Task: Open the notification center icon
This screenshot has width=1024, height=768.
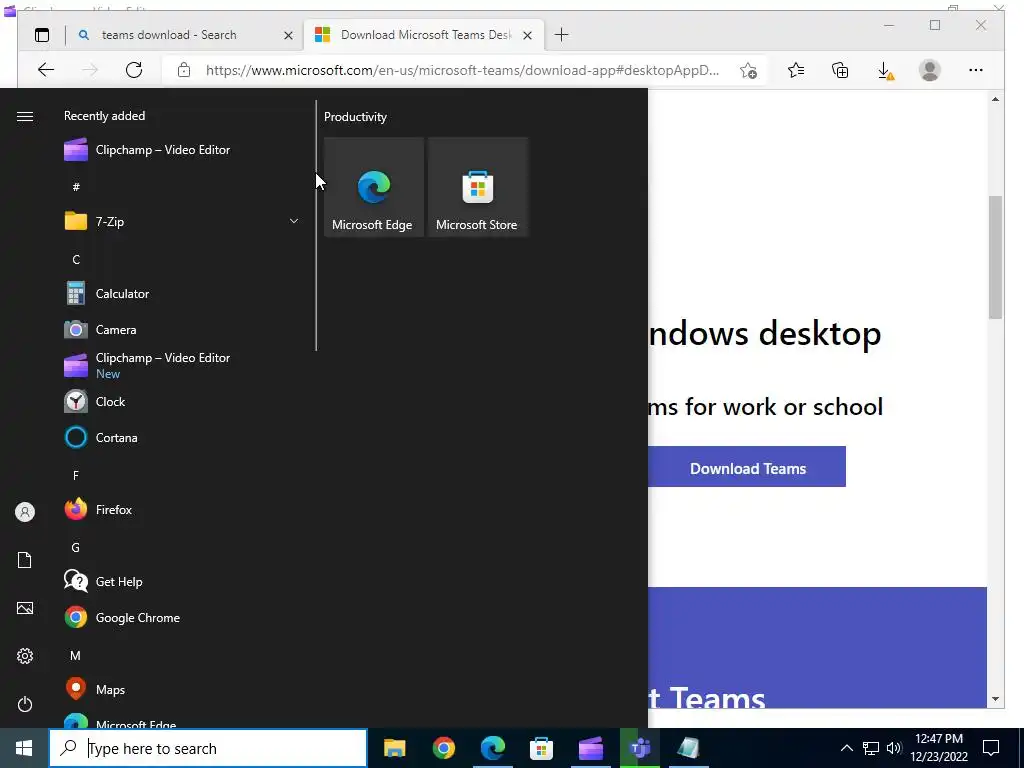Action: [x=991, y=748]
